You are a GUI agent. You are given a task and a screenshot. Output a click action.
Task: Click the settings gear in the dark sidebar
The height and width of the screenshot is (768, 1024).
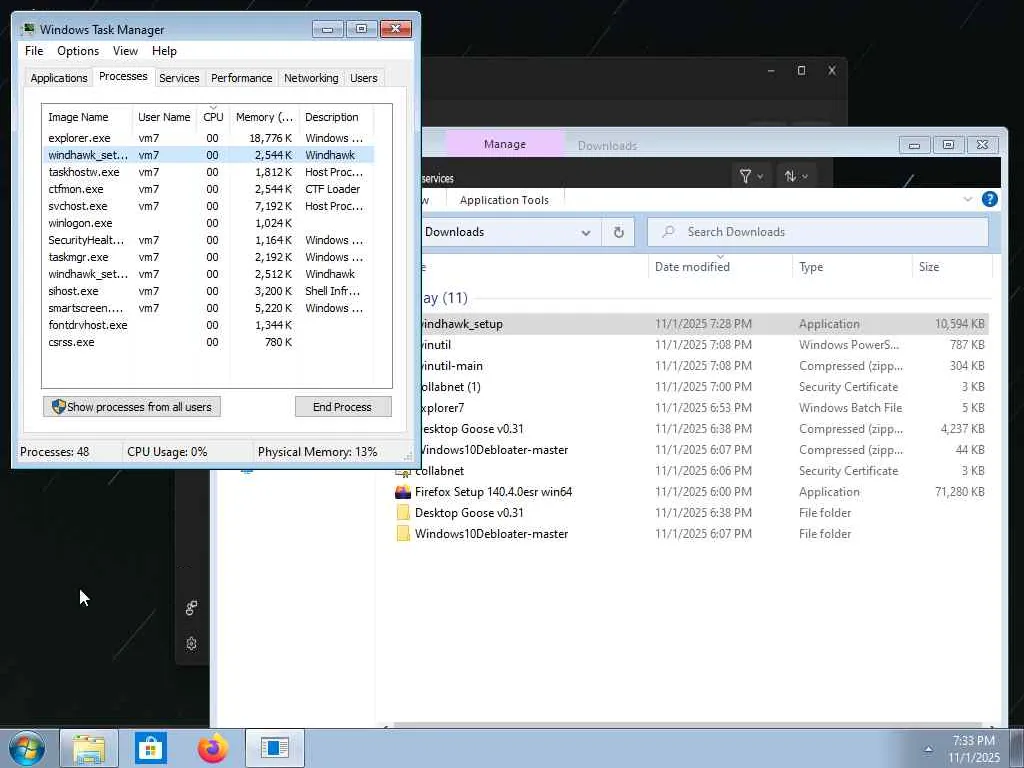(191, 643)
